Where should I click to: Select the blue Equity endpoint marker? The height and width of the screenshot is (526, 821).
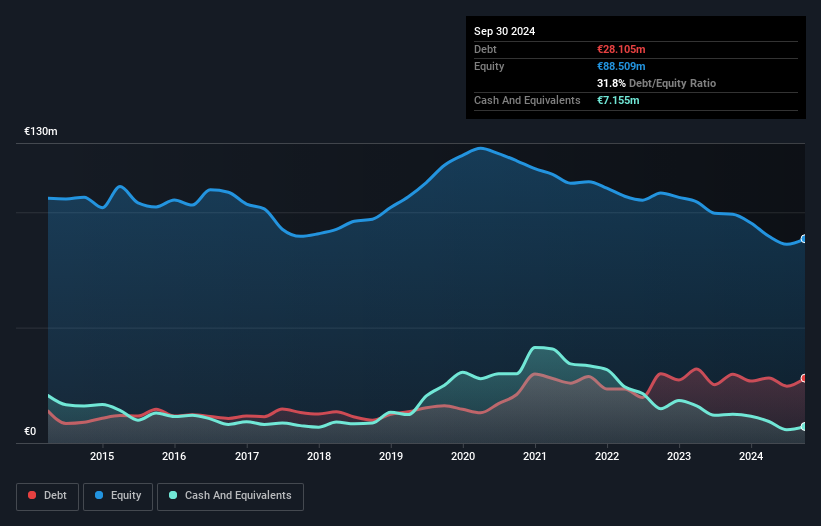pos(804,239)
